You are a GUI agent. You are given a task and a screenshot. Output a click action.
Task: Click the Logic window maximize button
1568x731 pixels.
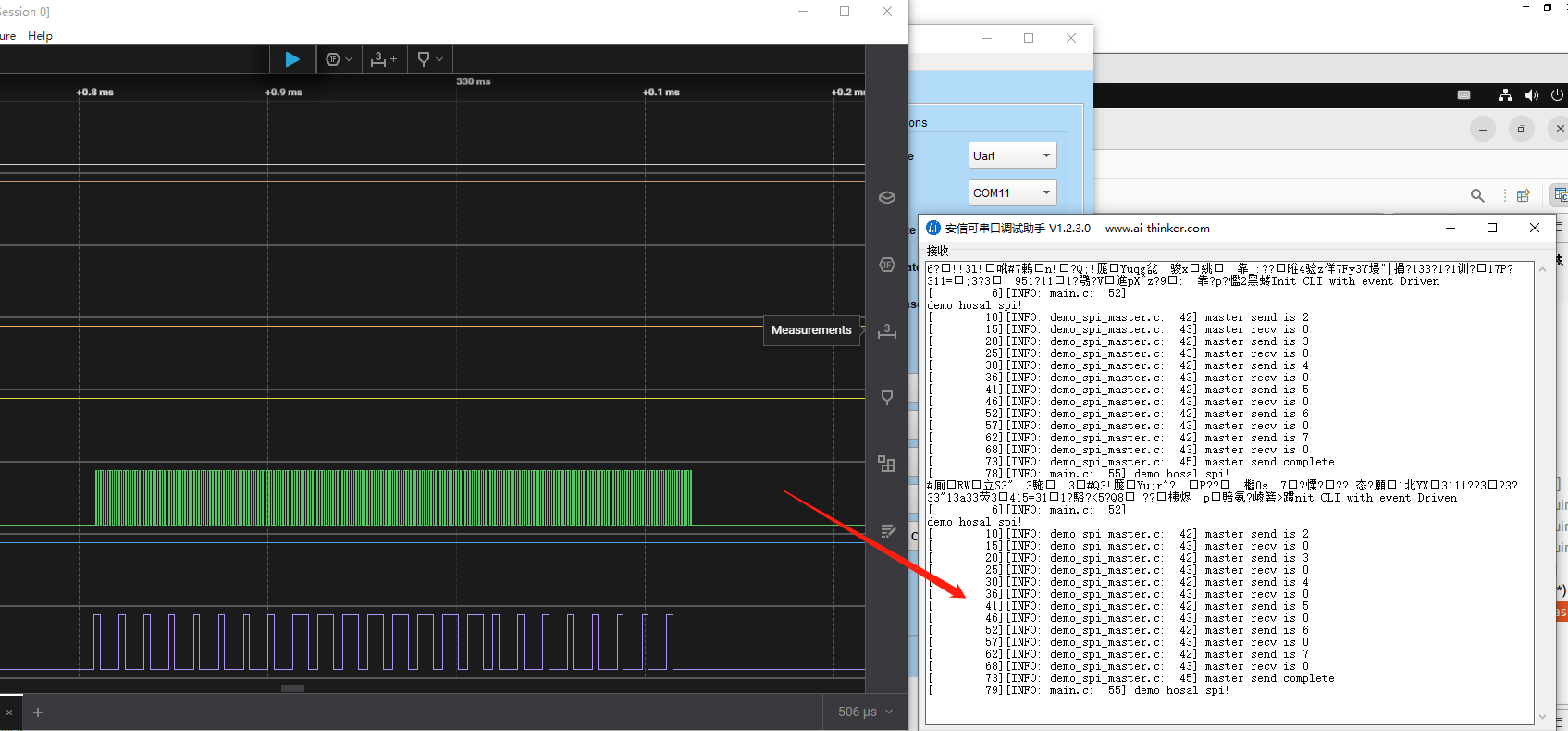[x=845, y=11]
